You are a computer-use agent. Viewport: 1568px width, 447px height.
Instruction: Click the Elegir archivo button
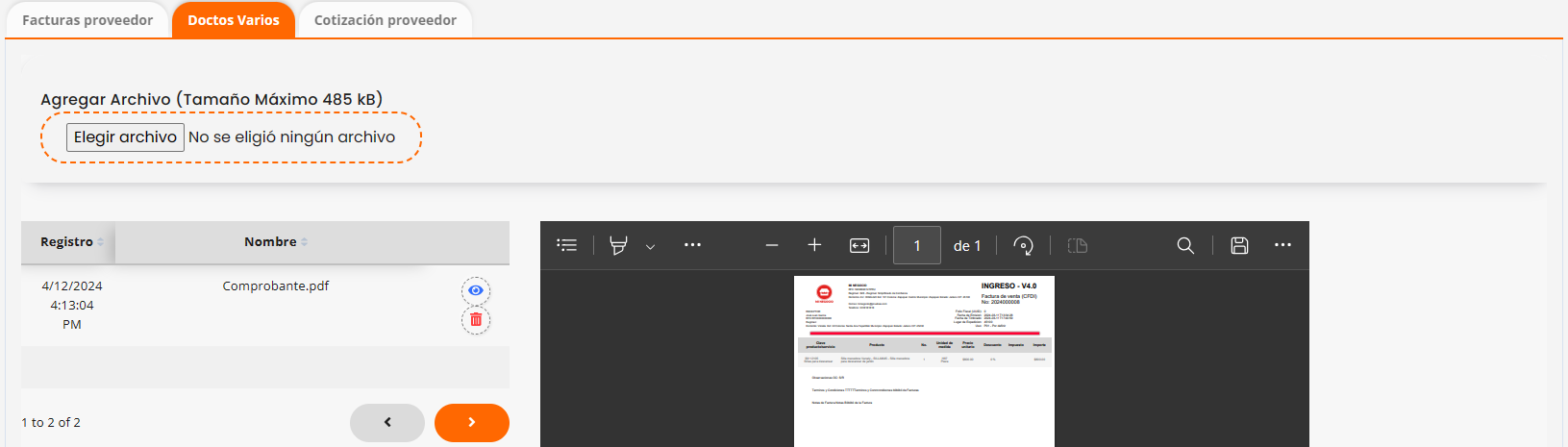pyautogui.click(x=125, y=137)
